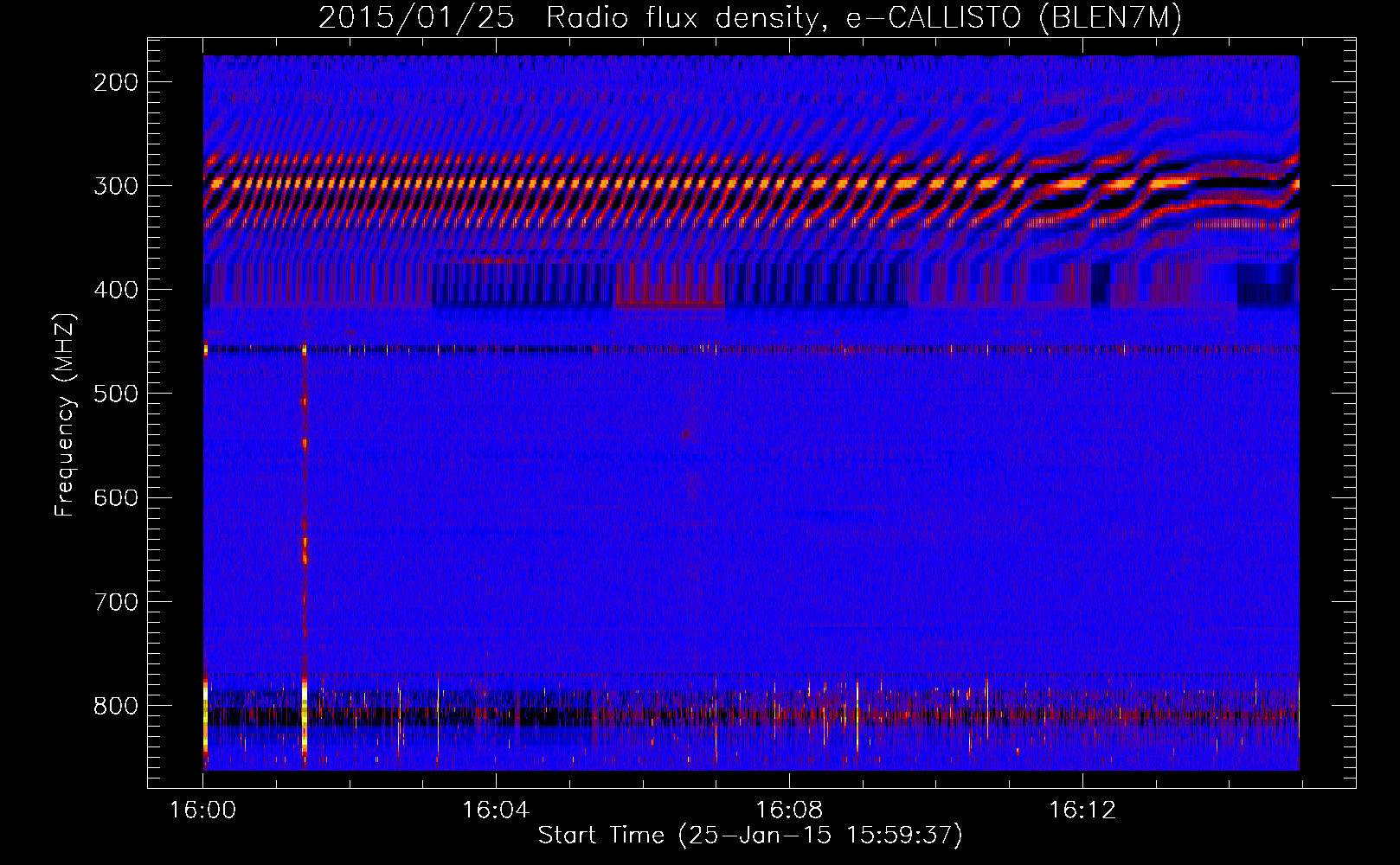Click the 16:12 time tick label
The height and width of the screenshot is (865, 1400).
[x=1082, y=810]
